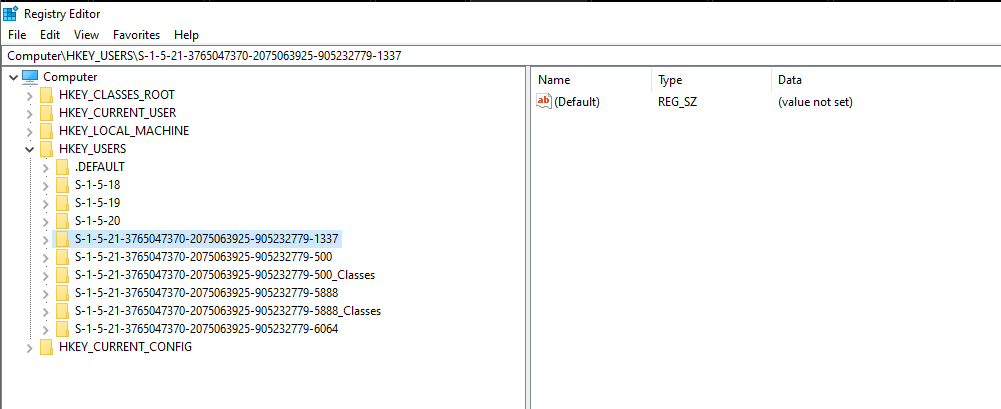
Task: Expand the key ending in -6064
Action: click(x=45, y=329)
